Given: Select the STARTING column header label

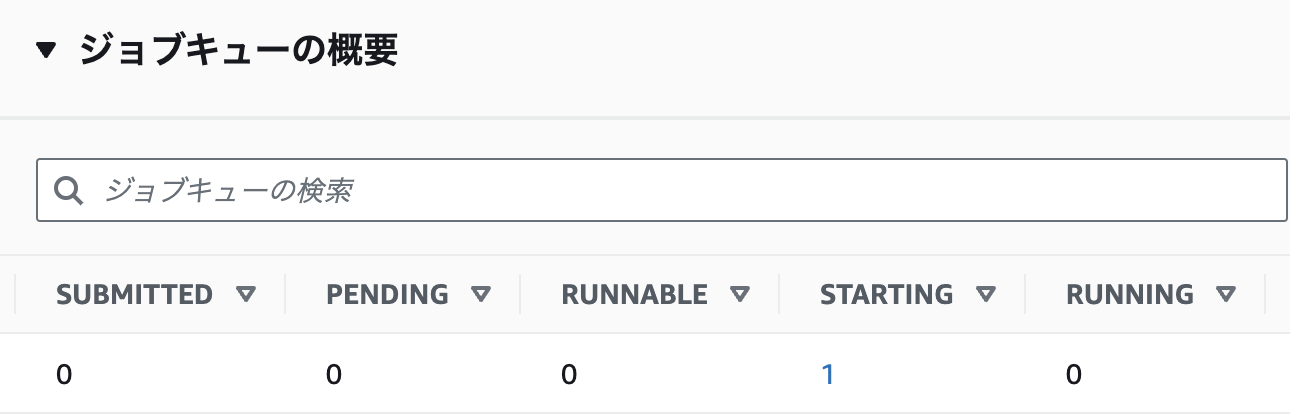Looking at the screenshot, I should (x=886, y=294).
